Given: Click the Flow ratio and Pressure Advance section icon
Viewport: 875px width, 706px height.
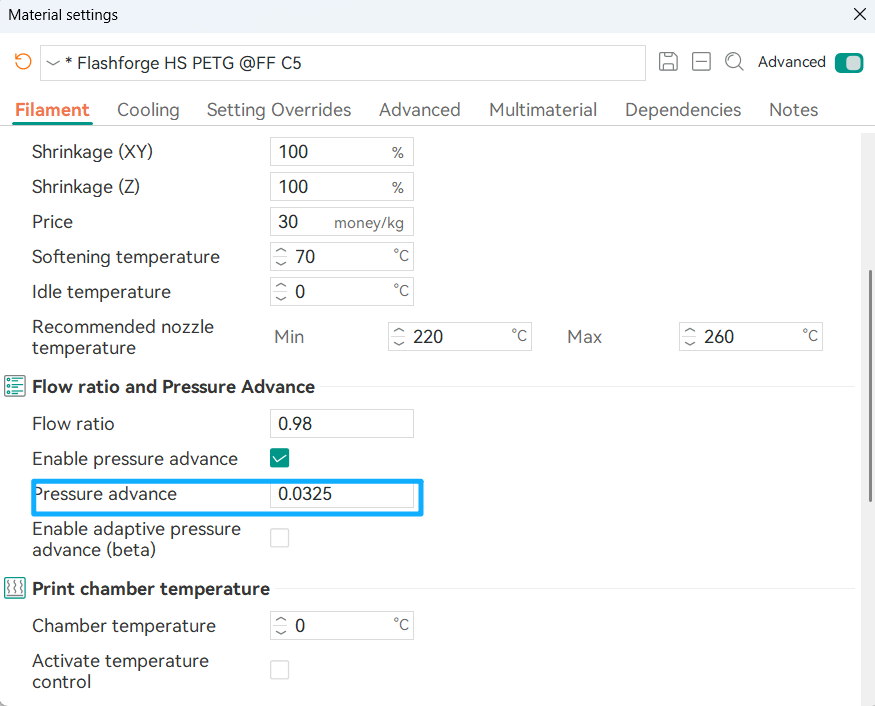Looking at the screenshot, I should click(15, 386).
